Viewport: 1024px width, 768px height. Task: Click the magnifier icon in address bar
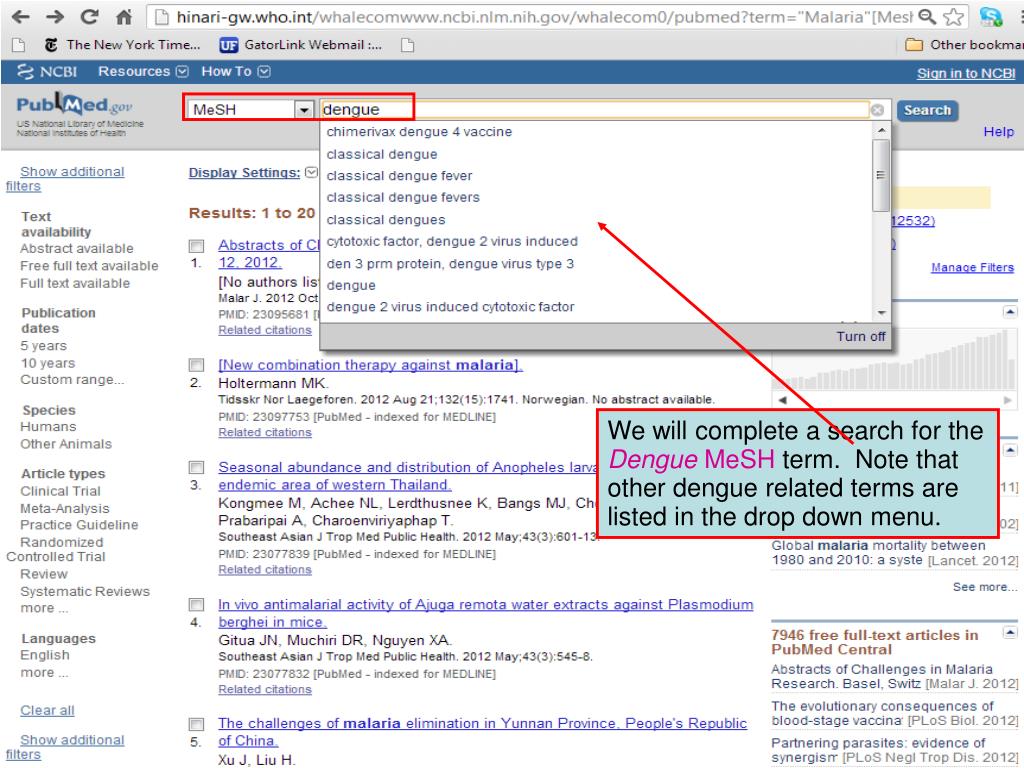click(927, 16)
